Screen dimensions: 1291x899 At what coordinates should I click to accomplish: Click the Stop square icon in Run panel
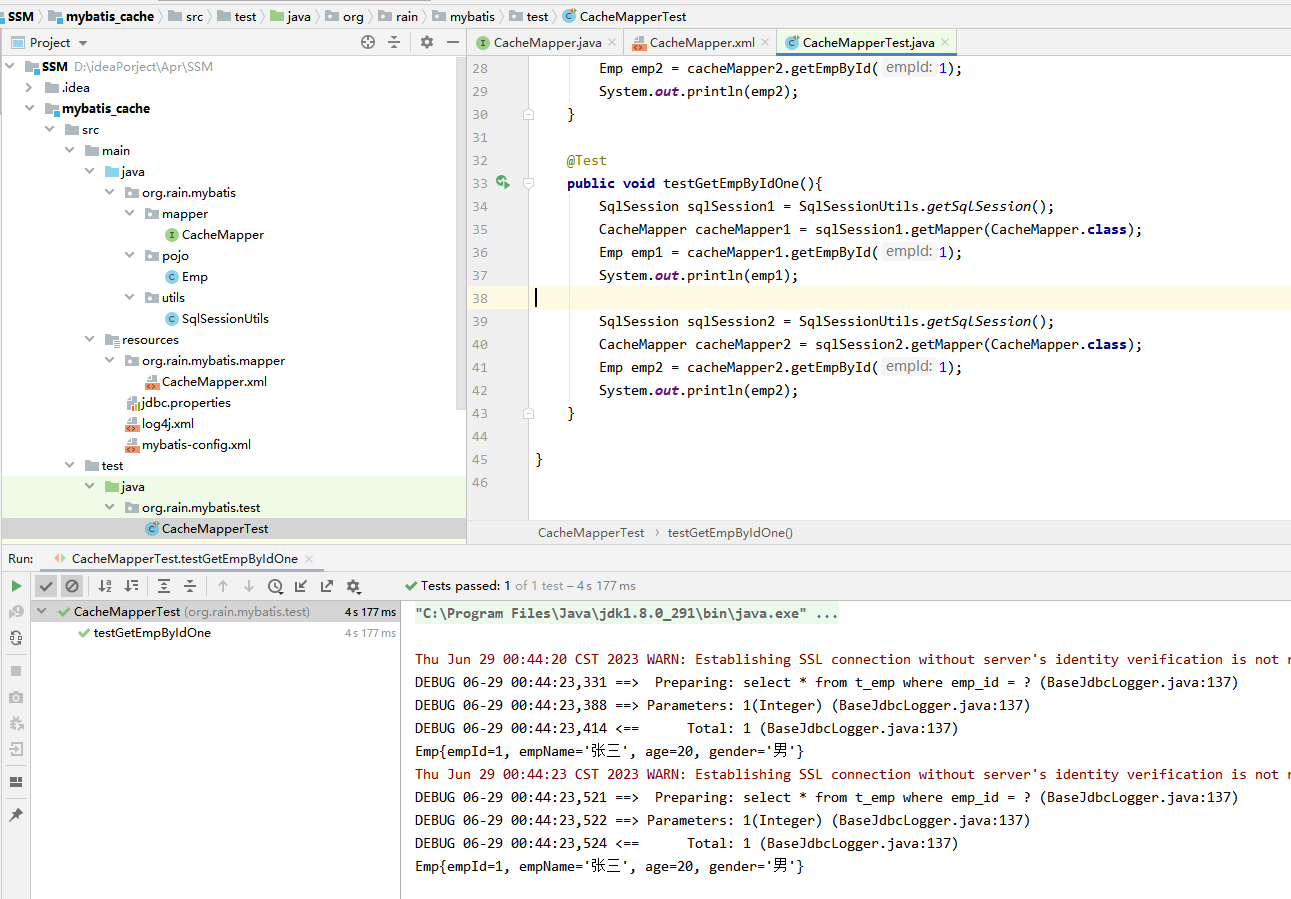16,671
